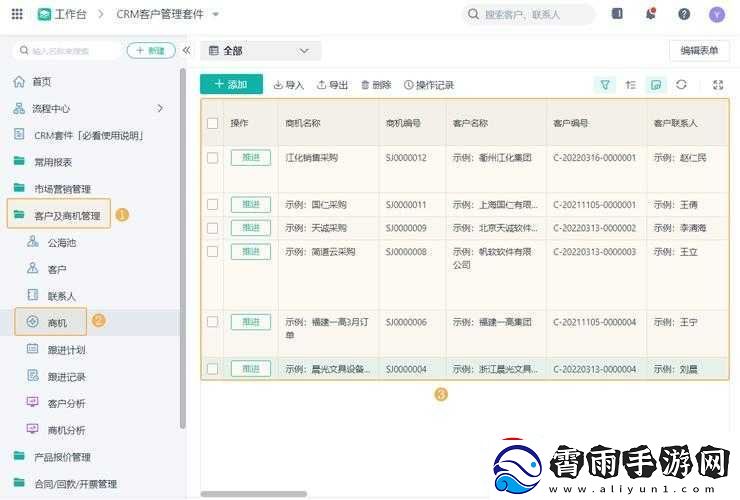Viewport: 740px width, 500px height.
Task: Open the help question mark icon
Action: click(684, 14)
